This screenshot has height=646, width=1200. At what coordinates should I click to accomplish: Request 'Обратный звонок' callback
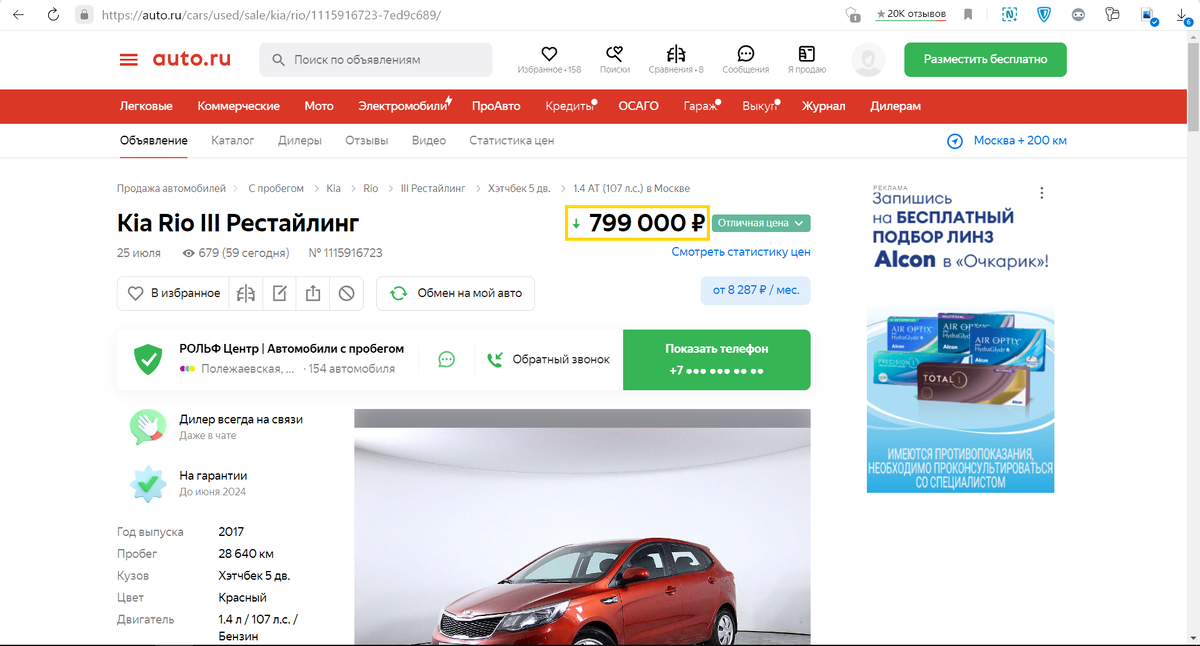[548, 359]
